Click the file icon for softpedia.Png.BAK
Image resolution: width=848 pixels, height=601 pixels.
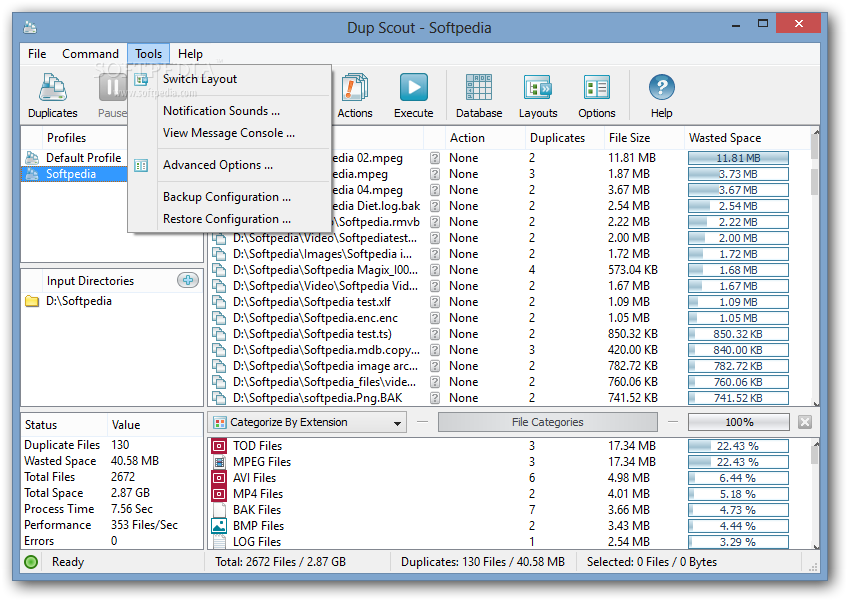click(219, 398)
